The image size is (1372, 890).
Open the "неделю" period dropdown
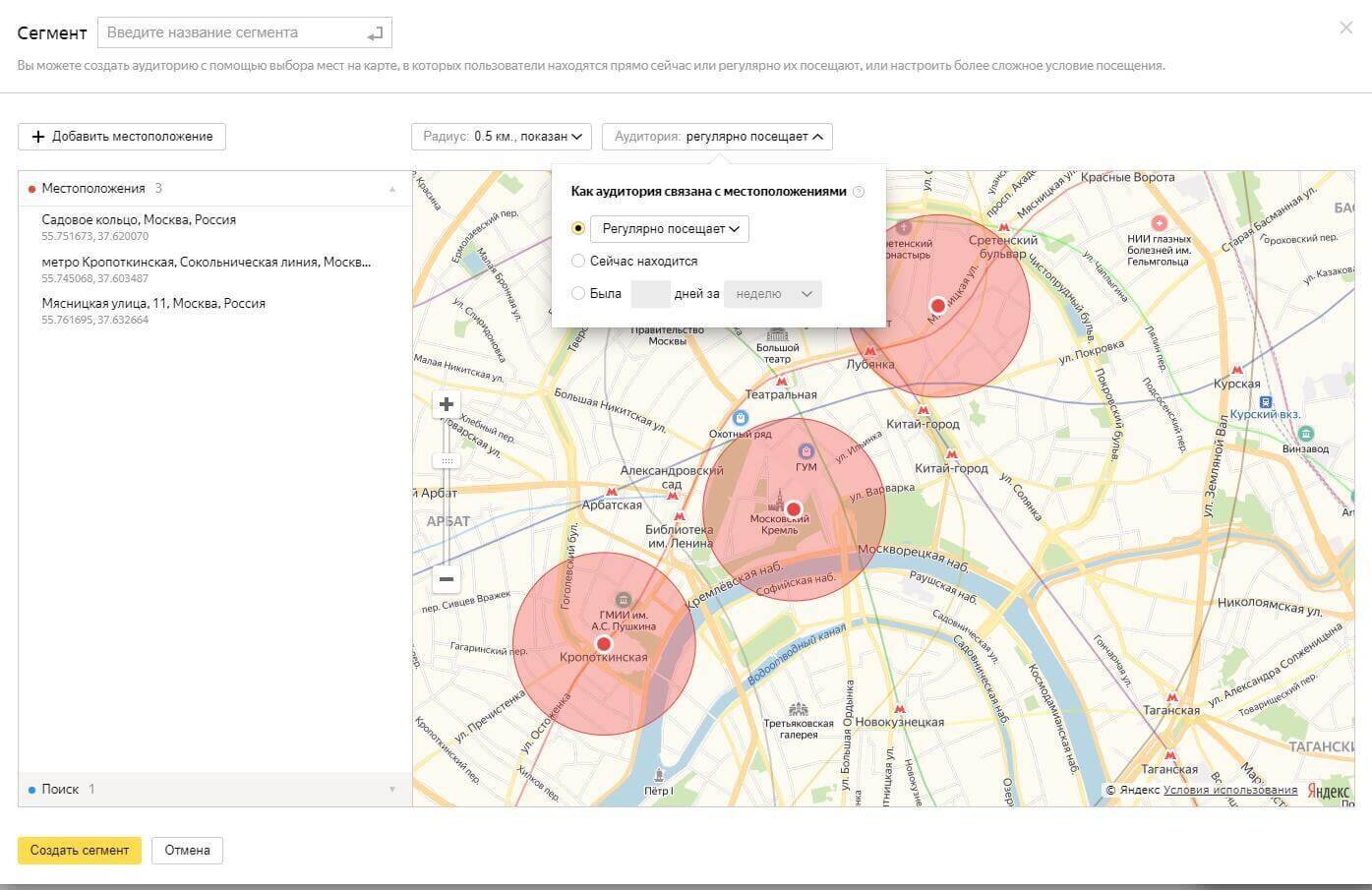pyautogui.click(x=772, y=294)
